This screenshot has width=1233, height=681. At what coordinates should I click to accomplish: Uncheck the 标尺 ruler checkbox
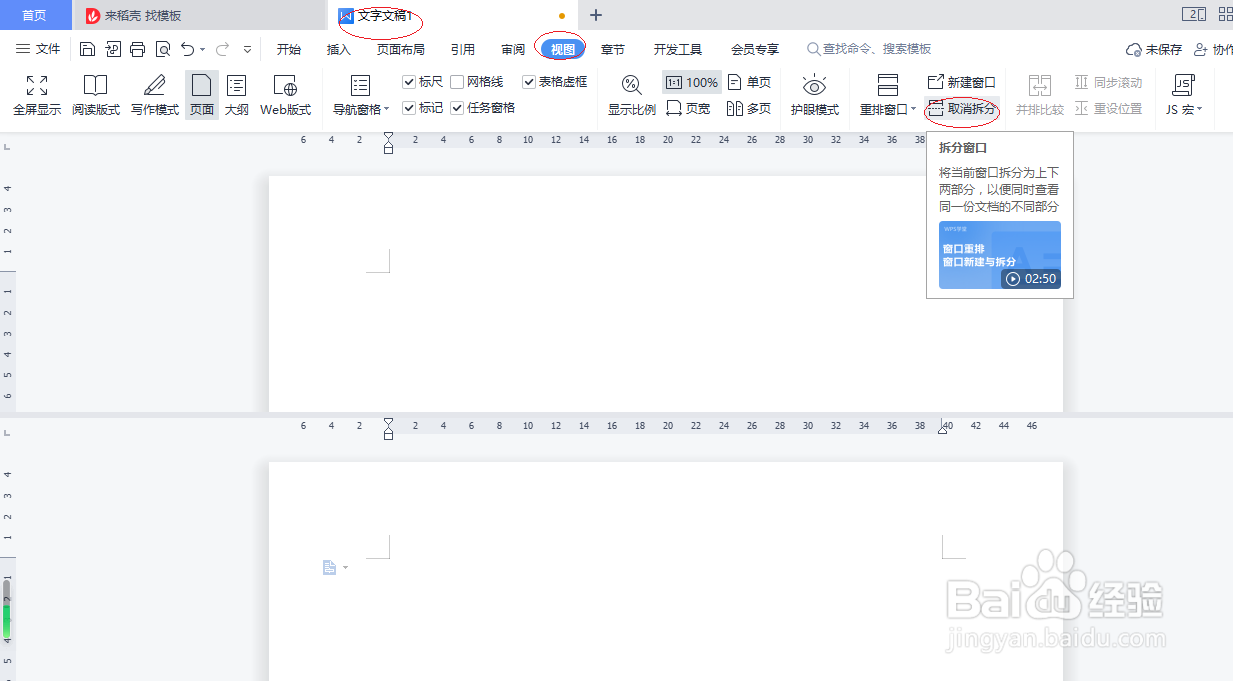coord(408,82)
